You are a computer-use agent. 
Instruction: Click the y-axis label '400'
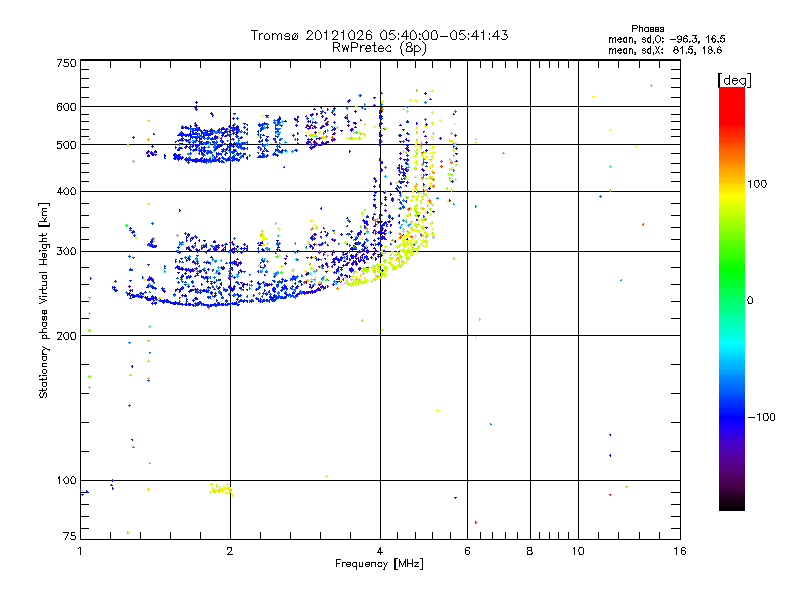[66, 191]
